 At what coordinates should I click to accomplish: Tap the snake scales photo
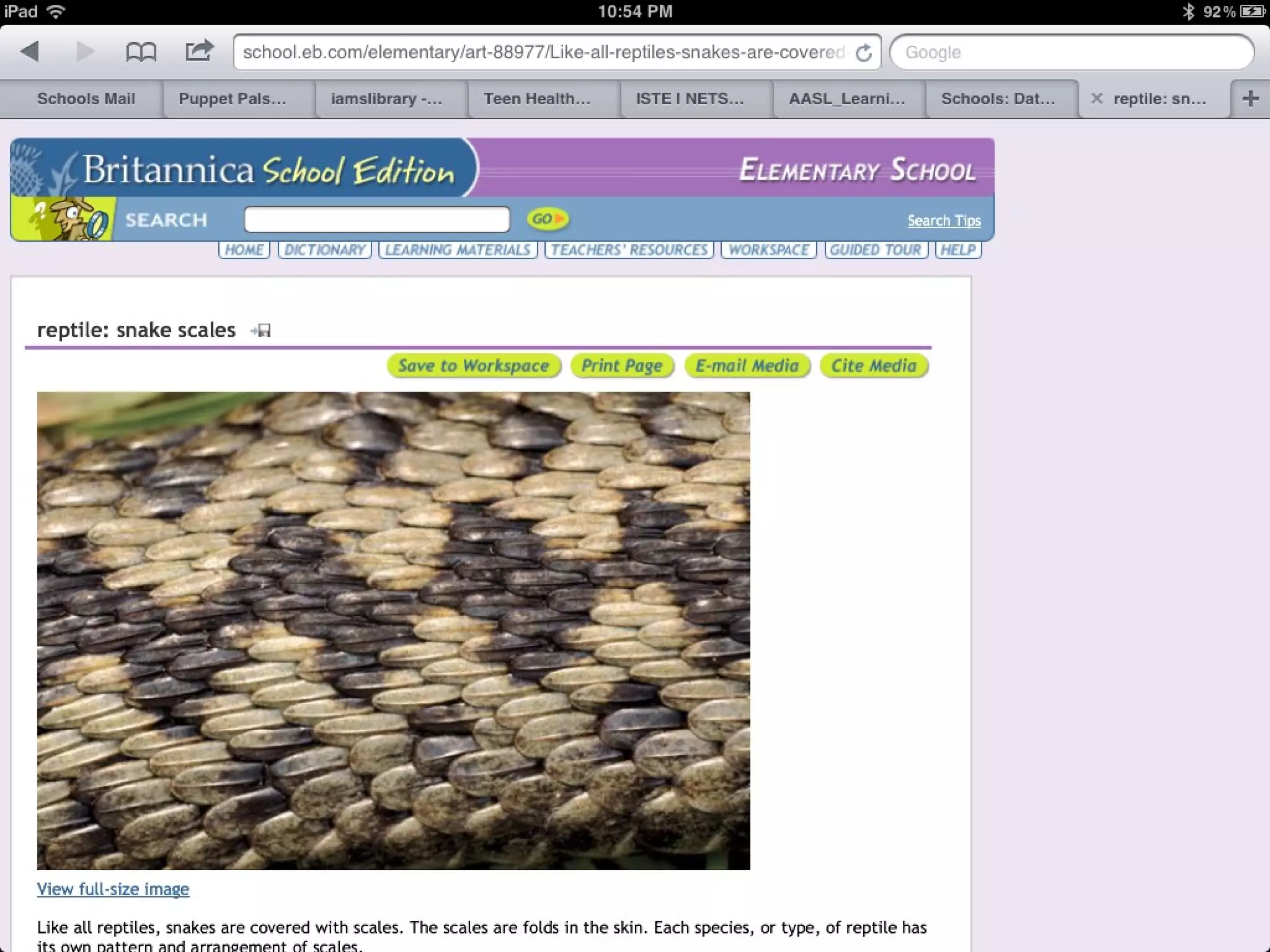(x=393, y=630)
